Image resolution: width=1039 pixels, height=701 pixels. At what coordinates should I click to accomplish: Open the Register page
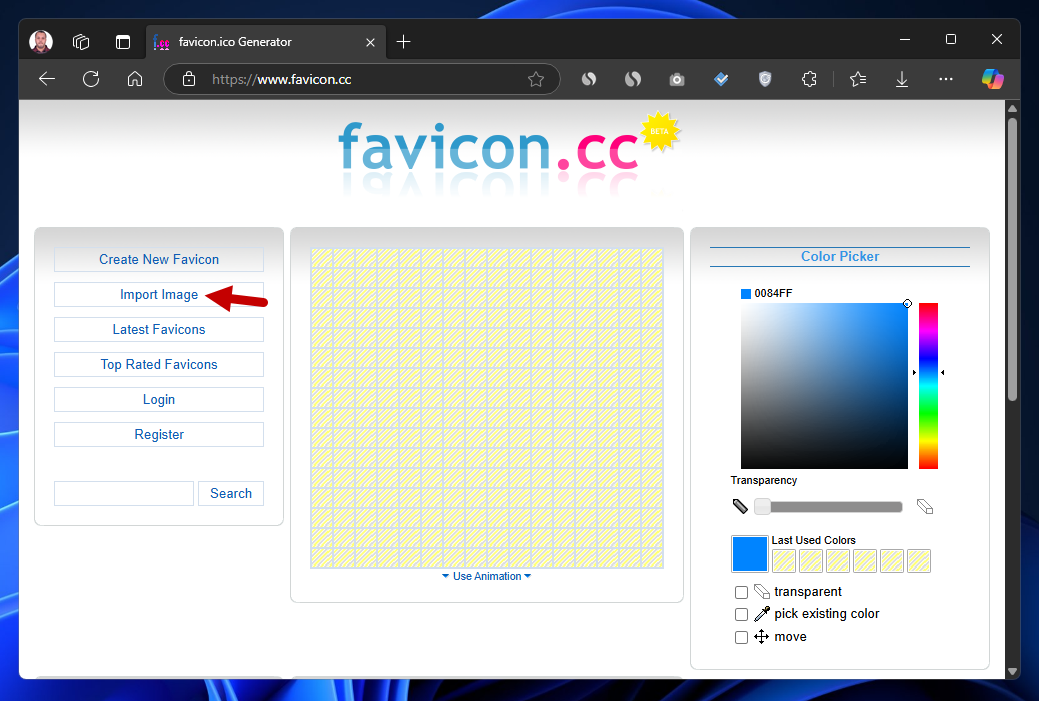[x=159, y=435]
